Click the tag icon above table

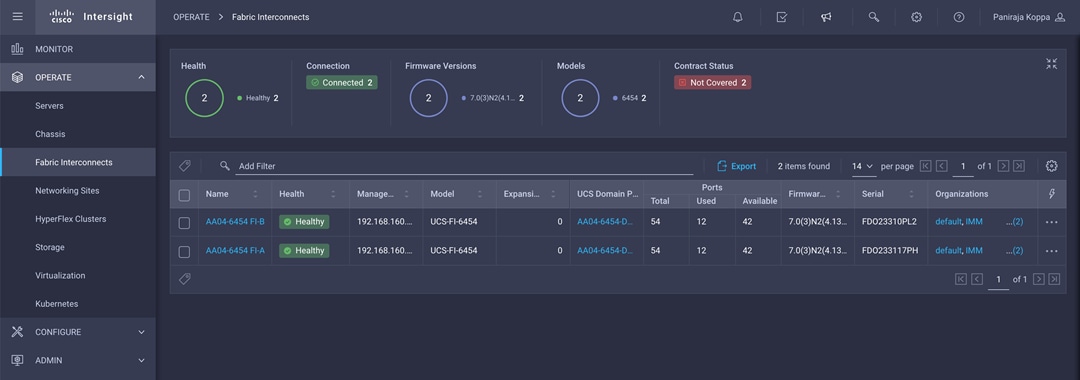click(185, 166)
